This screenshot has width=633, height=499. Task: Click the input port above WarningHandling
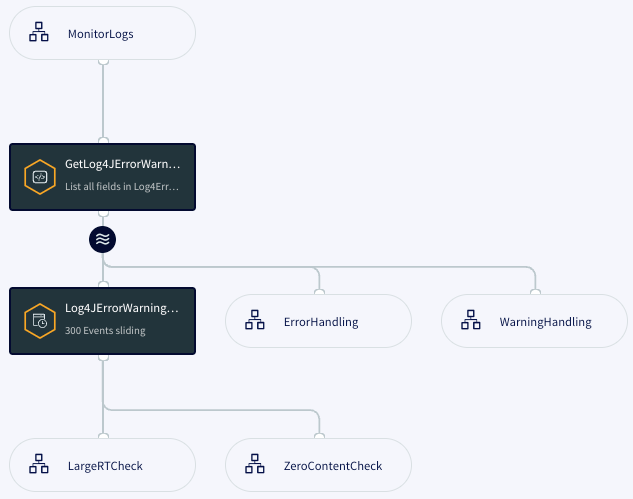535,292
